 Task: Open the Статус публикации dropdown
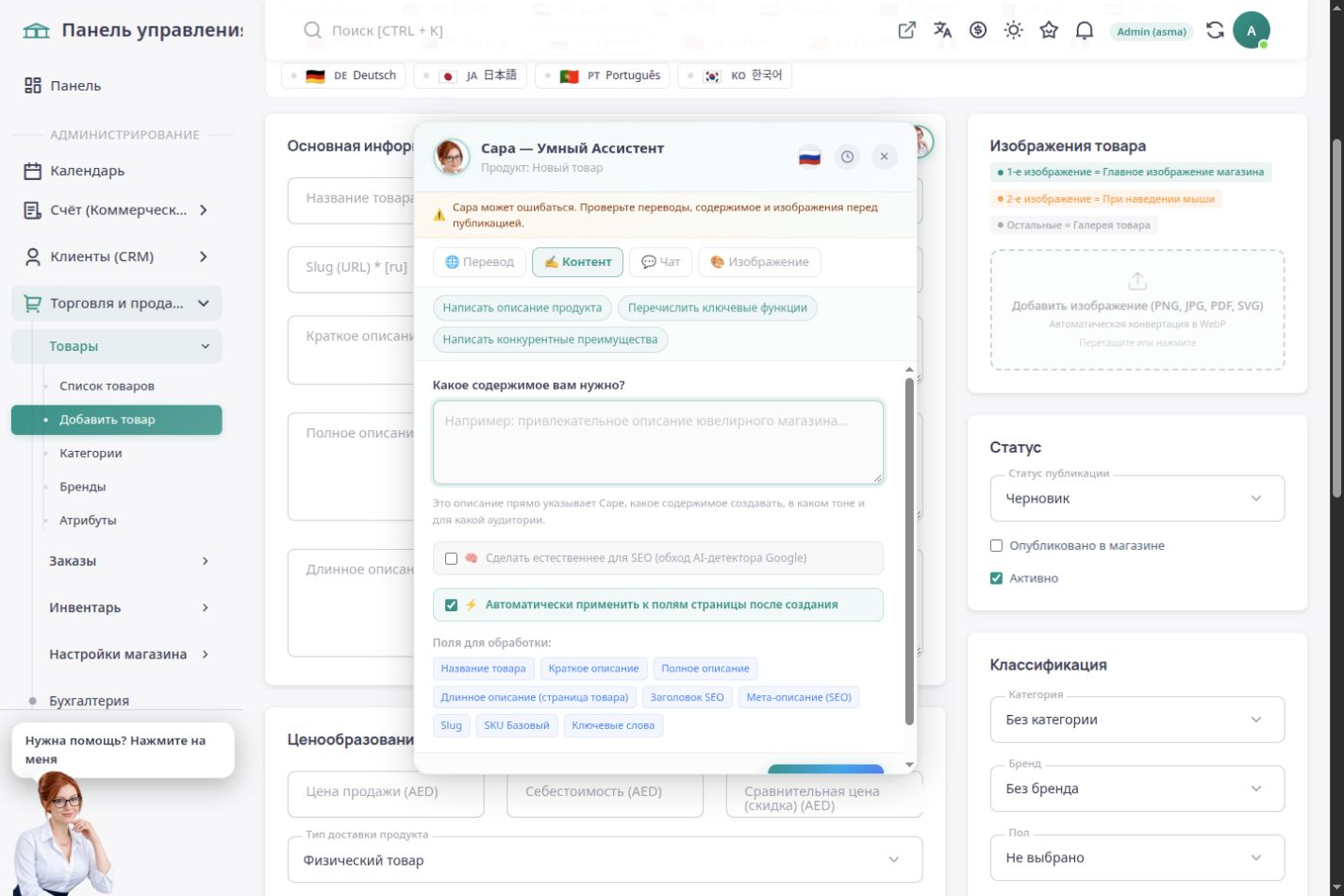(1137, 498)
